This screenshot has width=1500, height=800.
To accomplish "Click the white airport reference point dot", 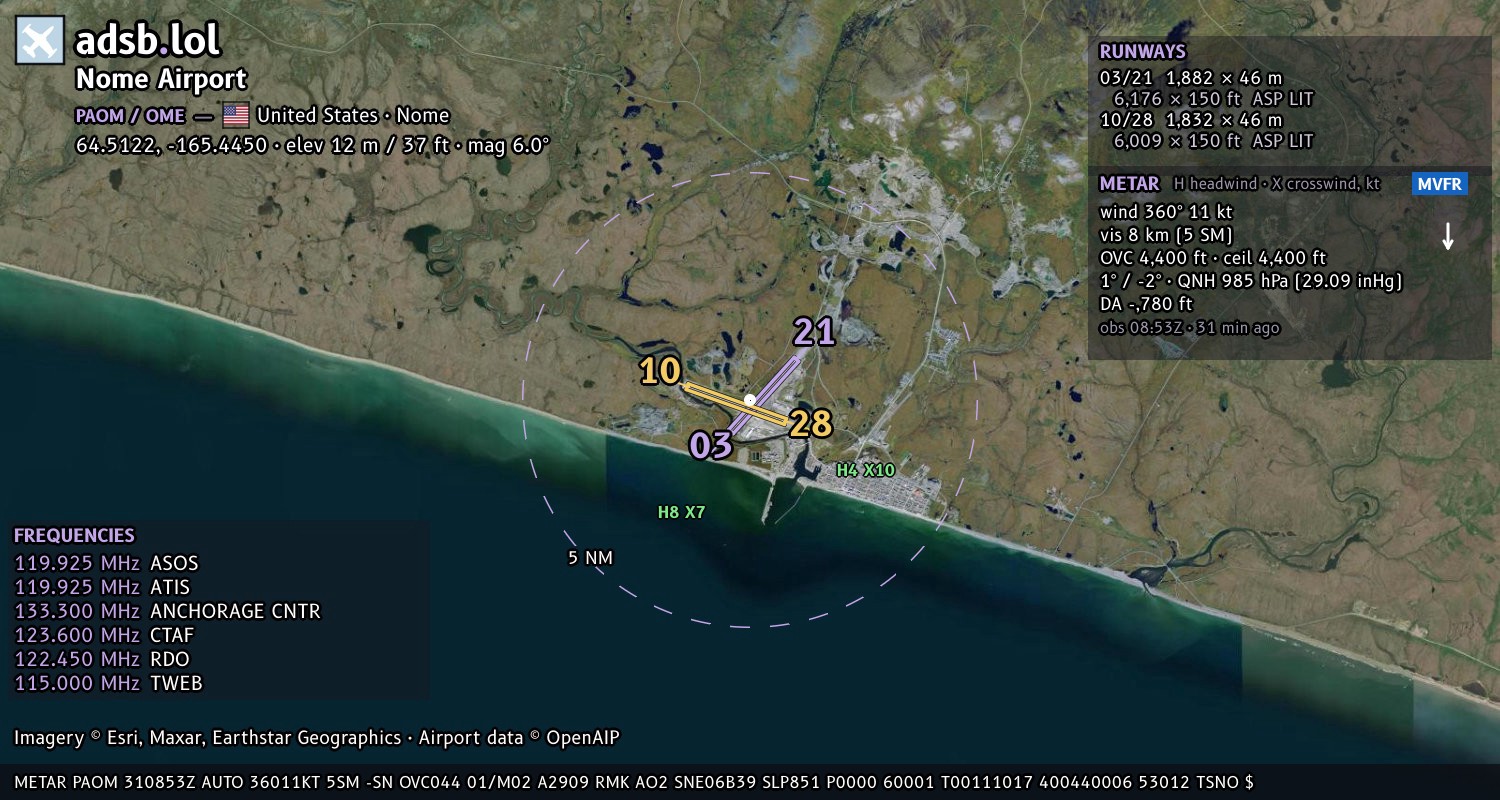I will [x=750, y=399].
